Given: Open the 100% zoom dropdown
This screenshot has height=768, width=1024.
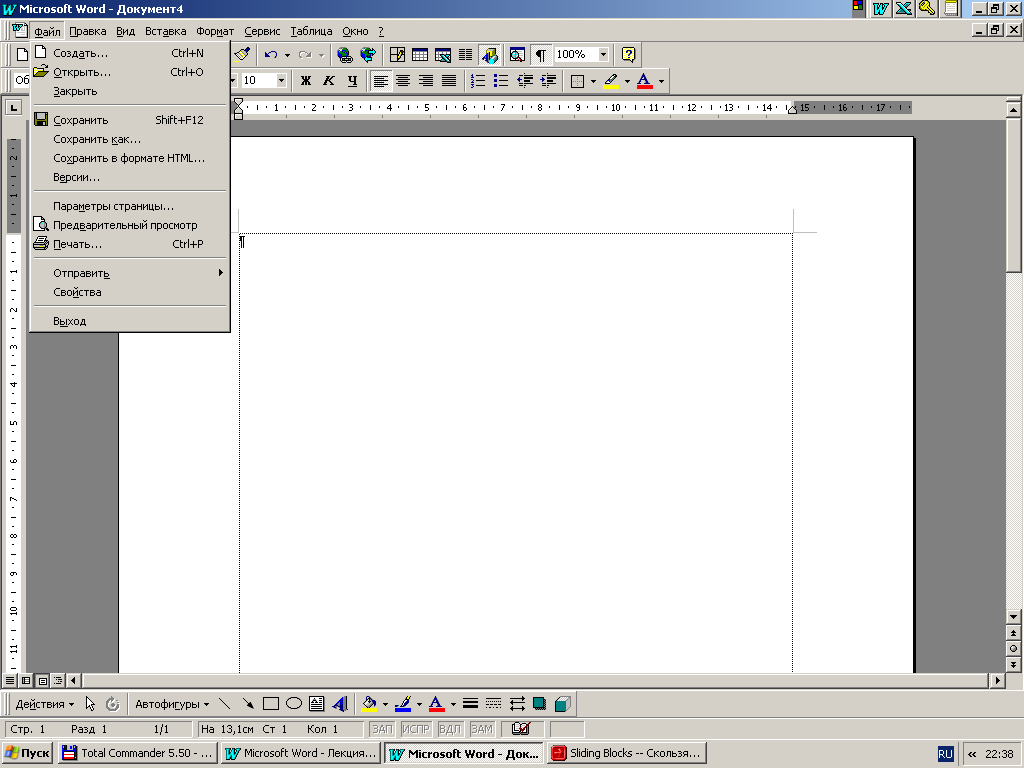Looking at the screenshot, I should point(603,55).
